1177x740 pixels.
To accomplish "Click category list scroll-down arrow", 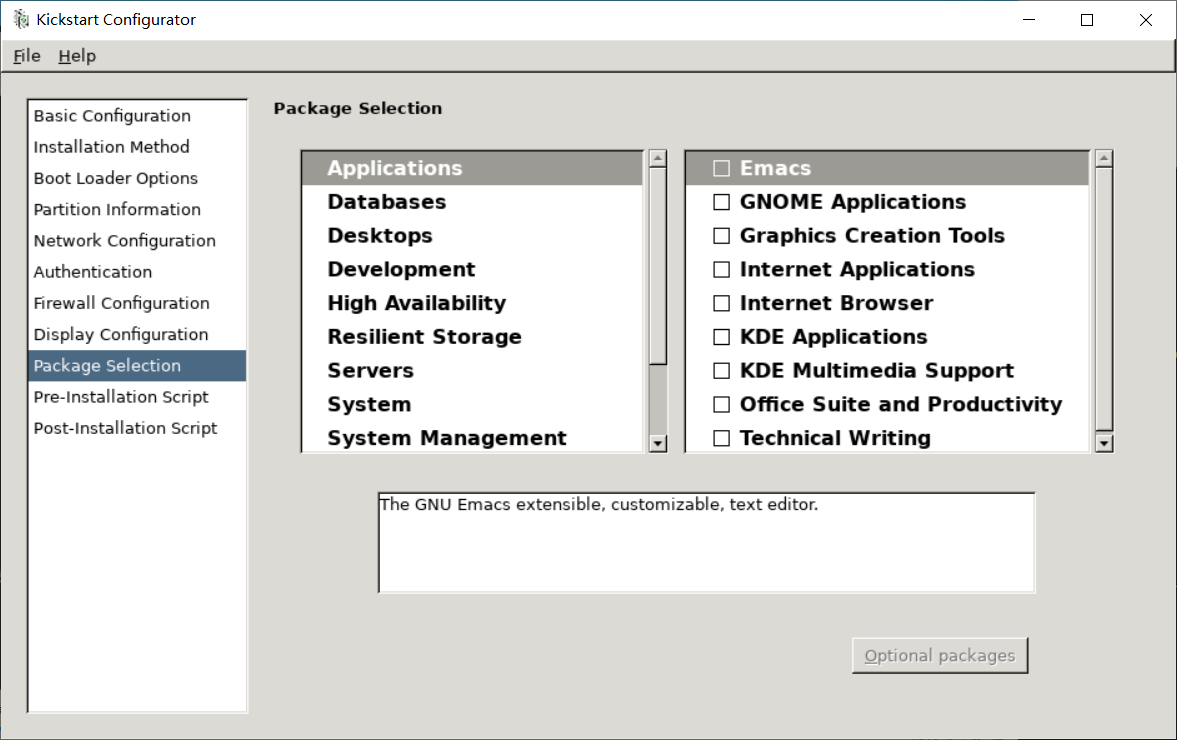I will [x=658, y=444].
